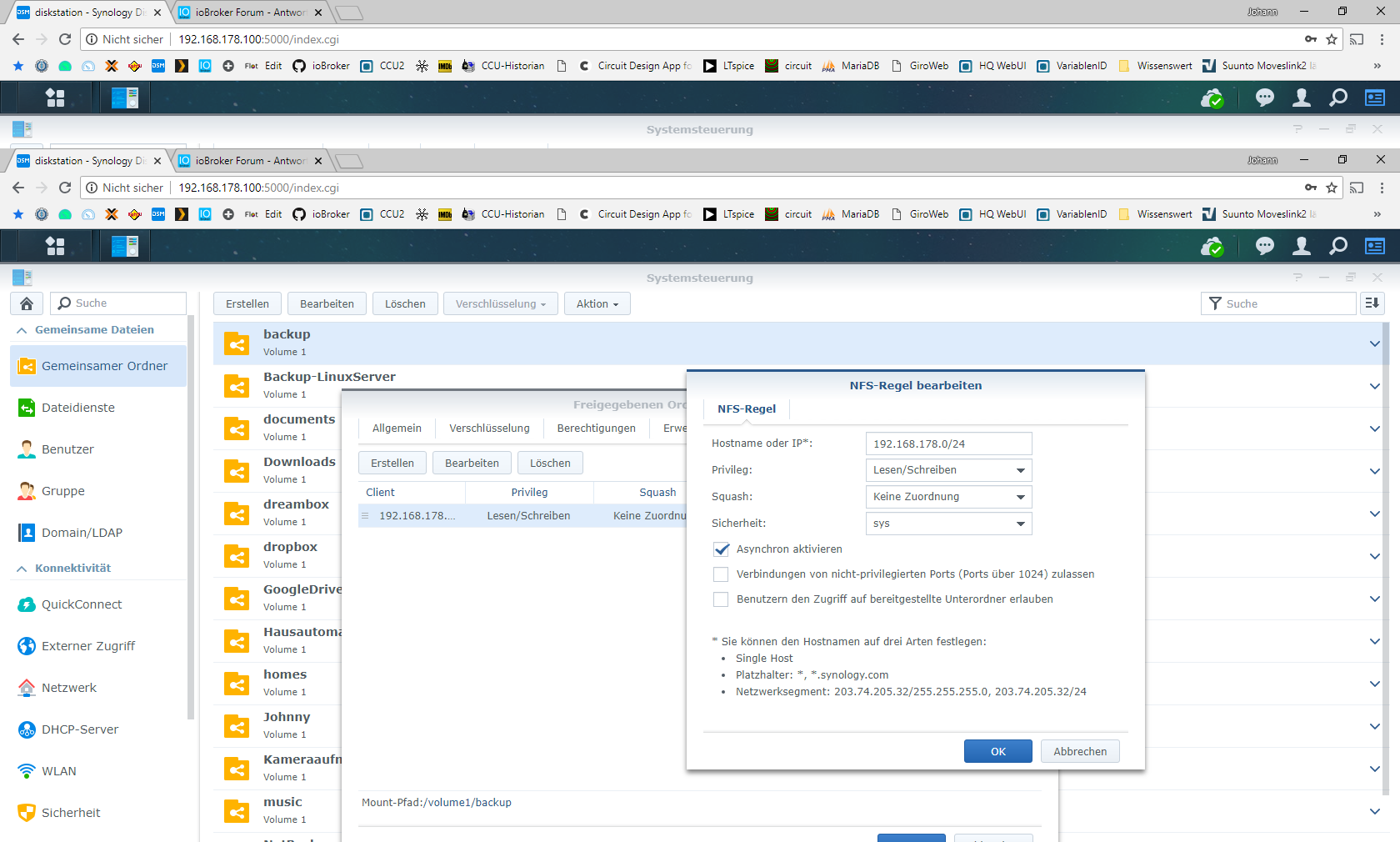This screenshot has height=842, width=1400.
Task: Click the magnifier icon in the sidebar search
Action: 64,303
